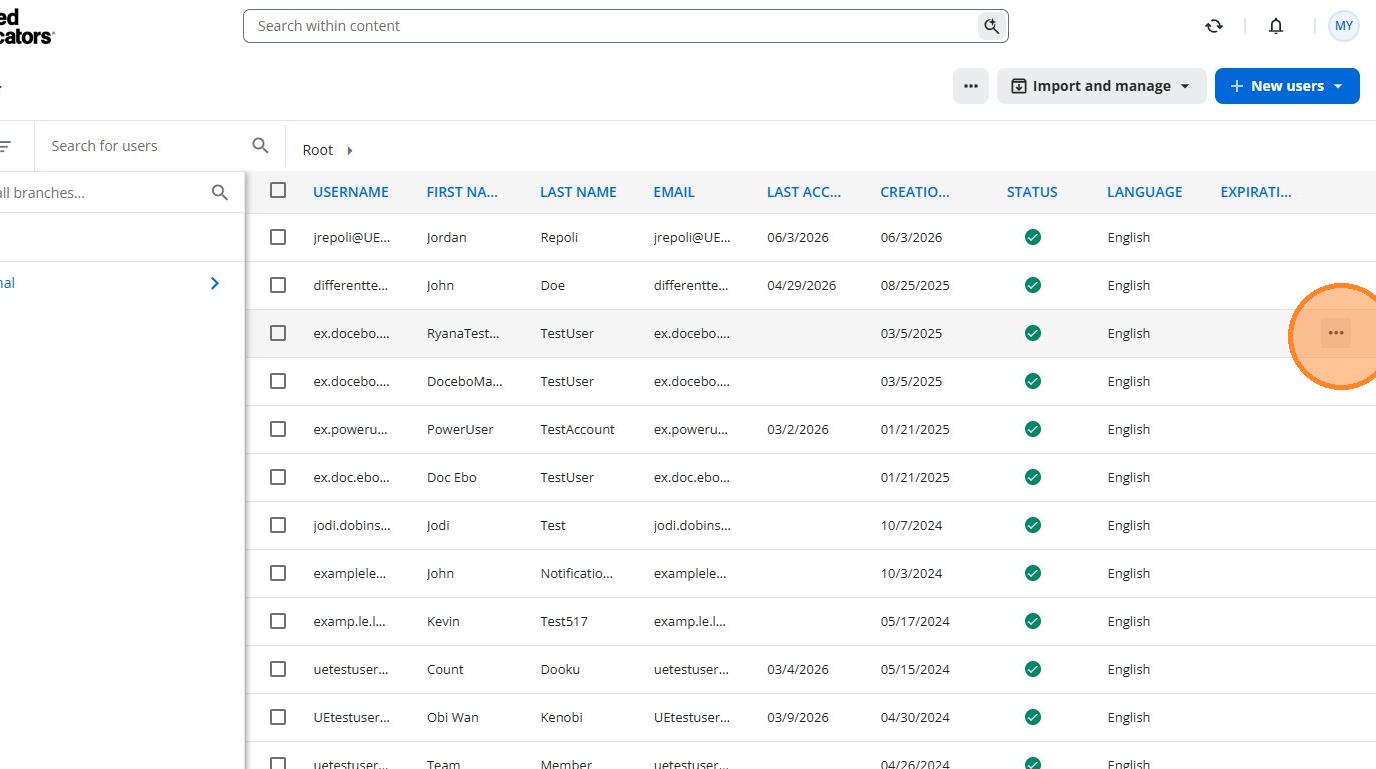Click last name TestAccount cell
This screenshot has width=1376, height=769.
tap(577, 430)
